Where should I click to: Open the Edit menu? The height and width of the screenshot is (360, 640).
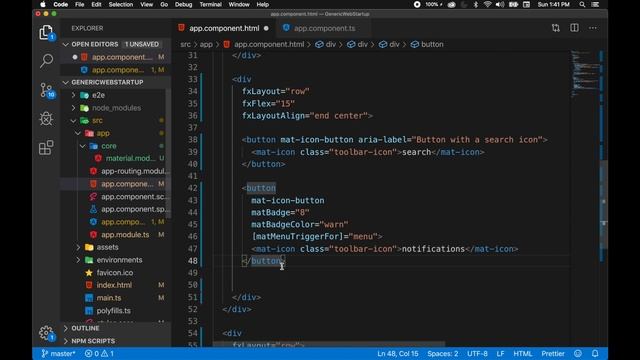tap(96, 4)
